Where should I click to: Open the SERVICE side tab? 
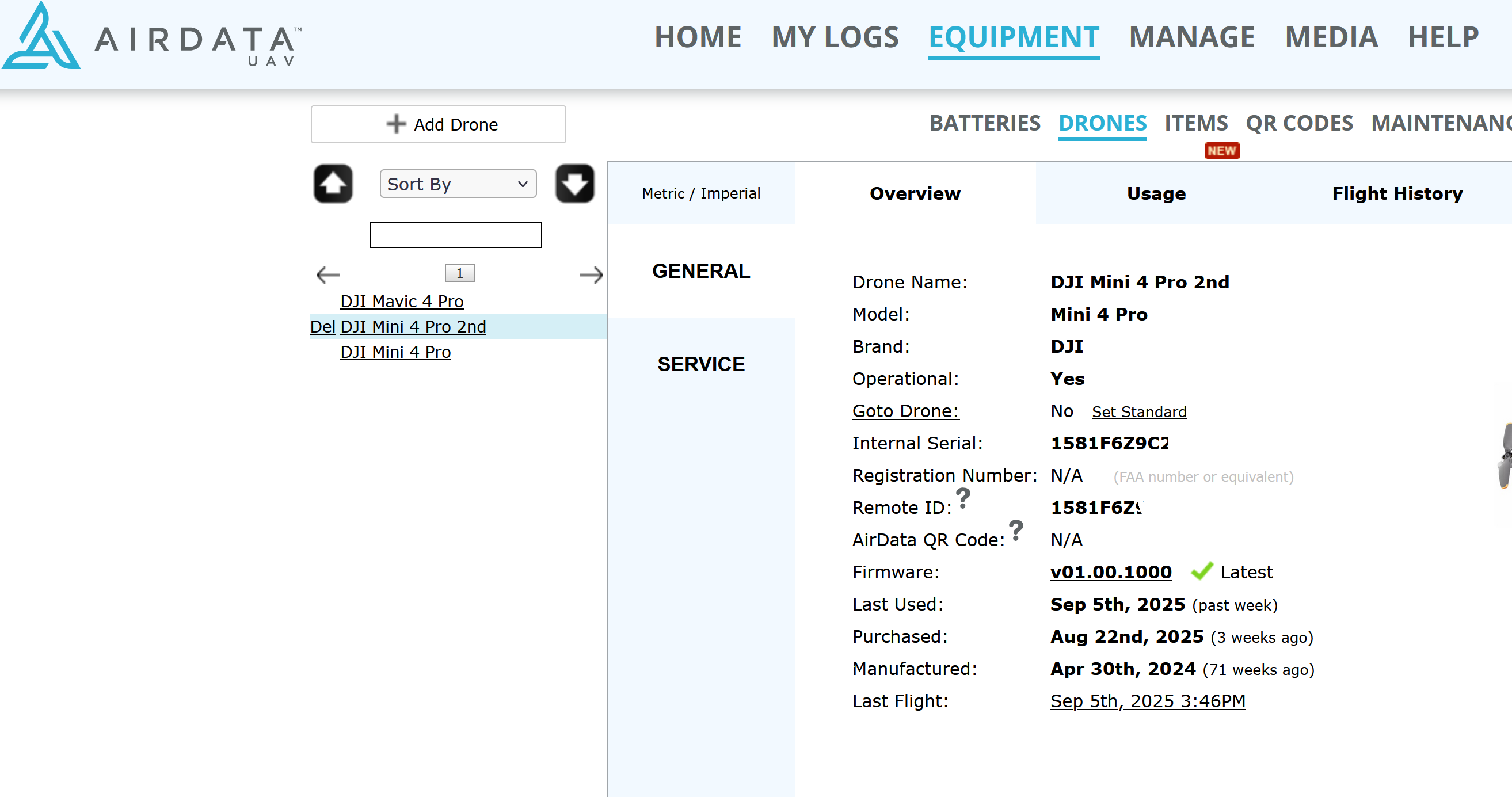click(x=701, y=364)
